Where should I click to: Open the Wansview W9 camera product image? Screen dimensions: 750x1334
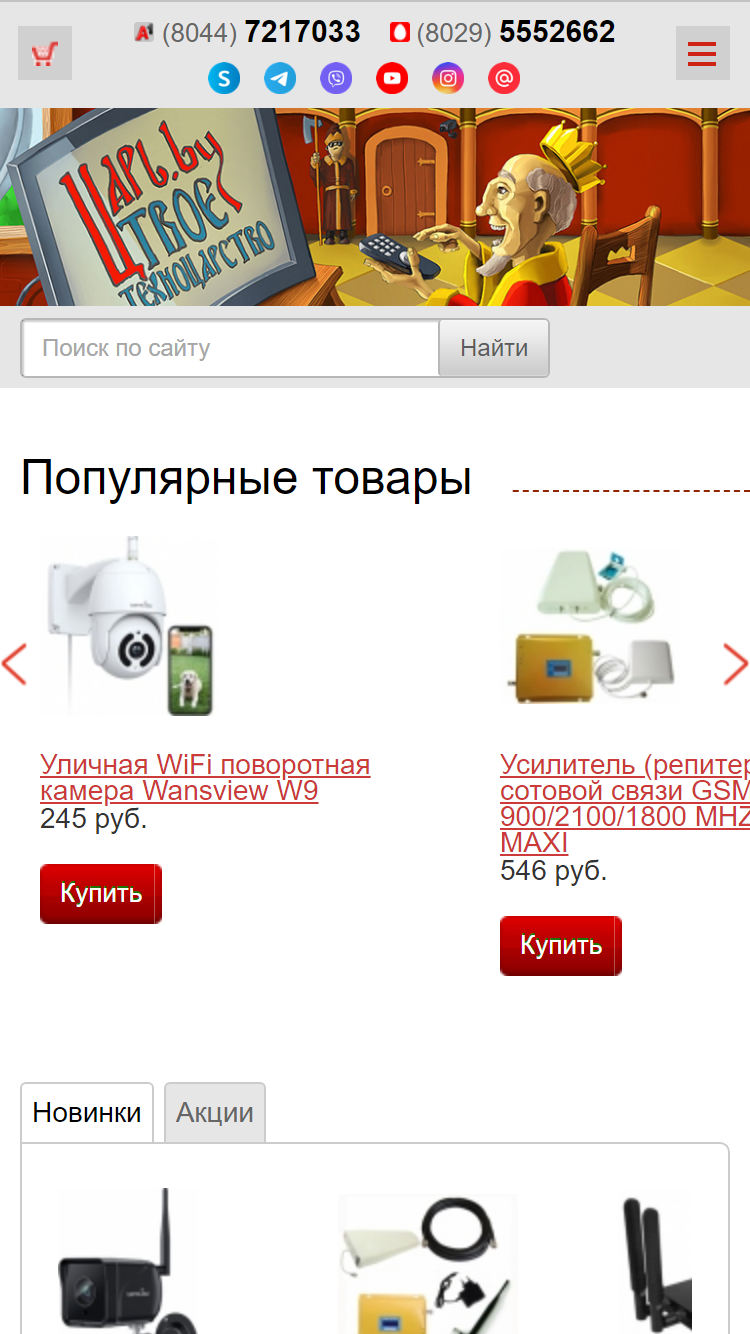pos(127,627)
